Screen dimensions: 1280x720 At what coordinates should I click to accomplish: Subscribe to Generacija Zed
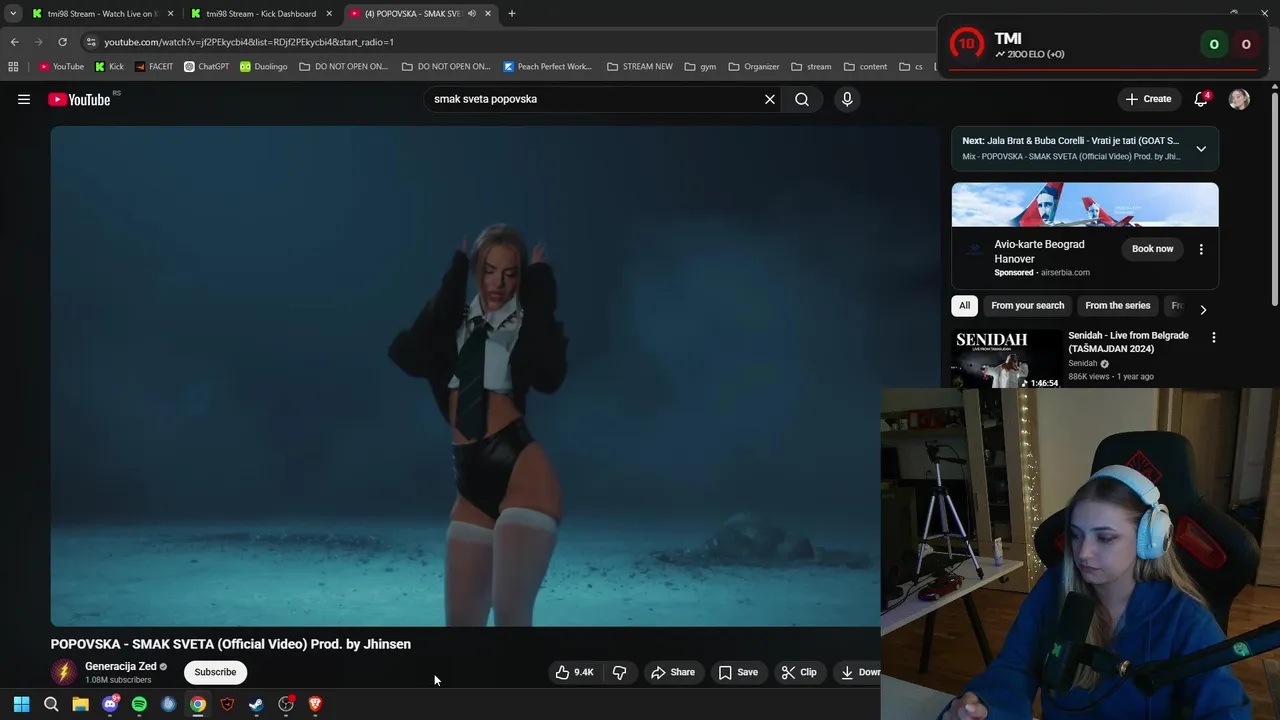pos(215,672)
